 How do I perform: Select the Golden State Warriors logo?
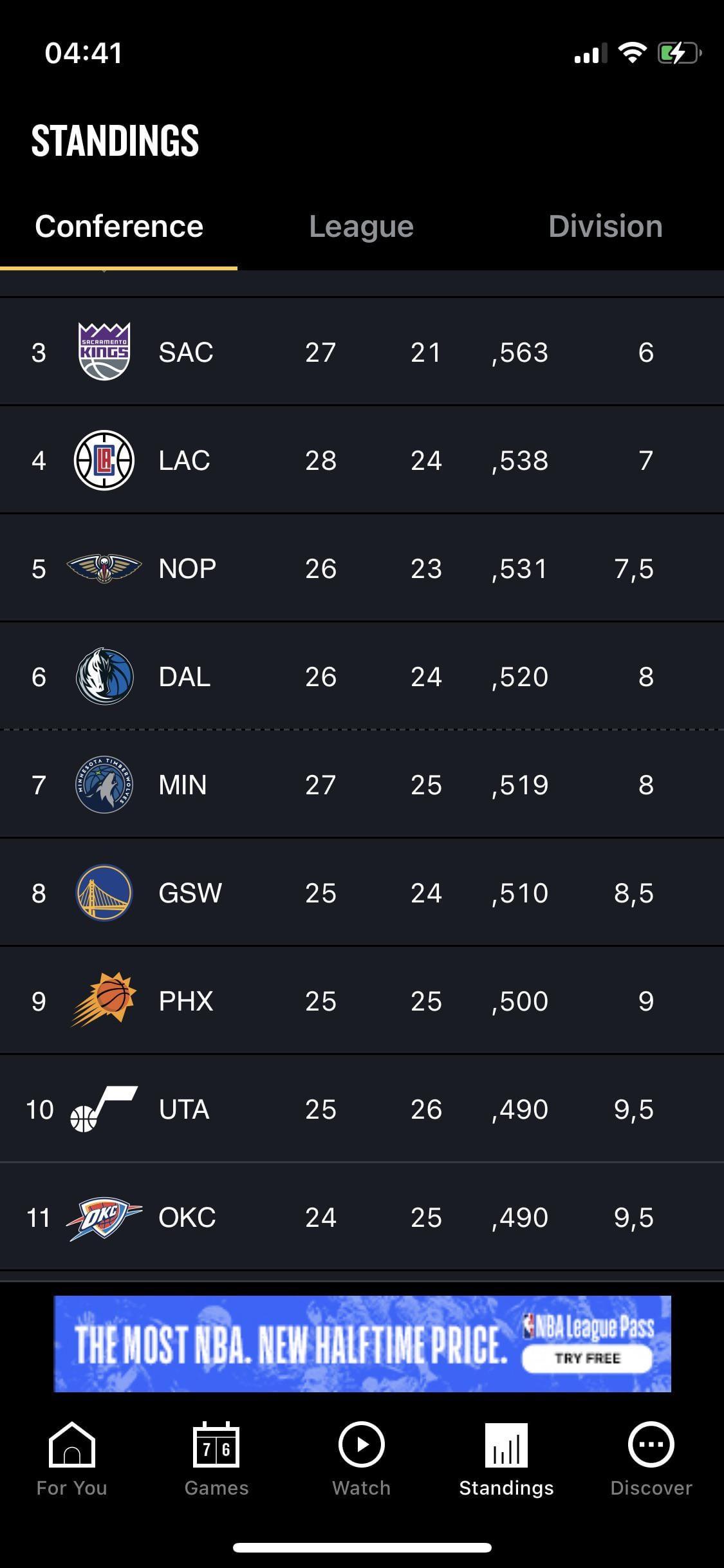pos(104,893)
